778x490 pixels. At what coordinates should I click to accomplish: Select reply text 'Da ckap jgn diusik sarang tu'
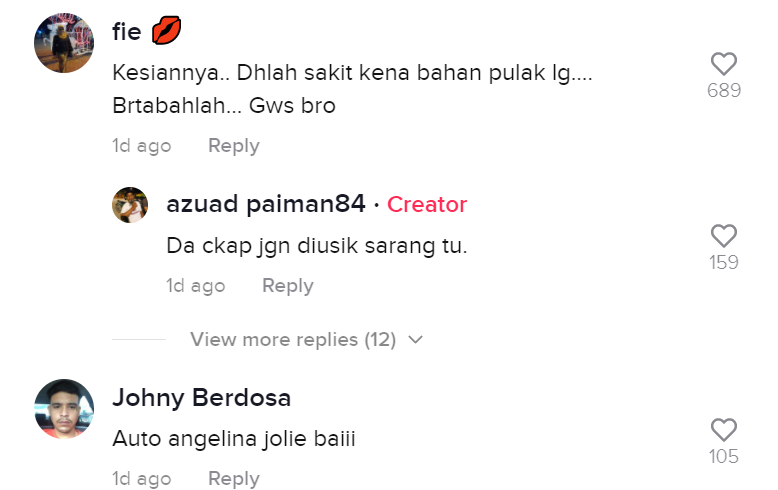point(317,246)
